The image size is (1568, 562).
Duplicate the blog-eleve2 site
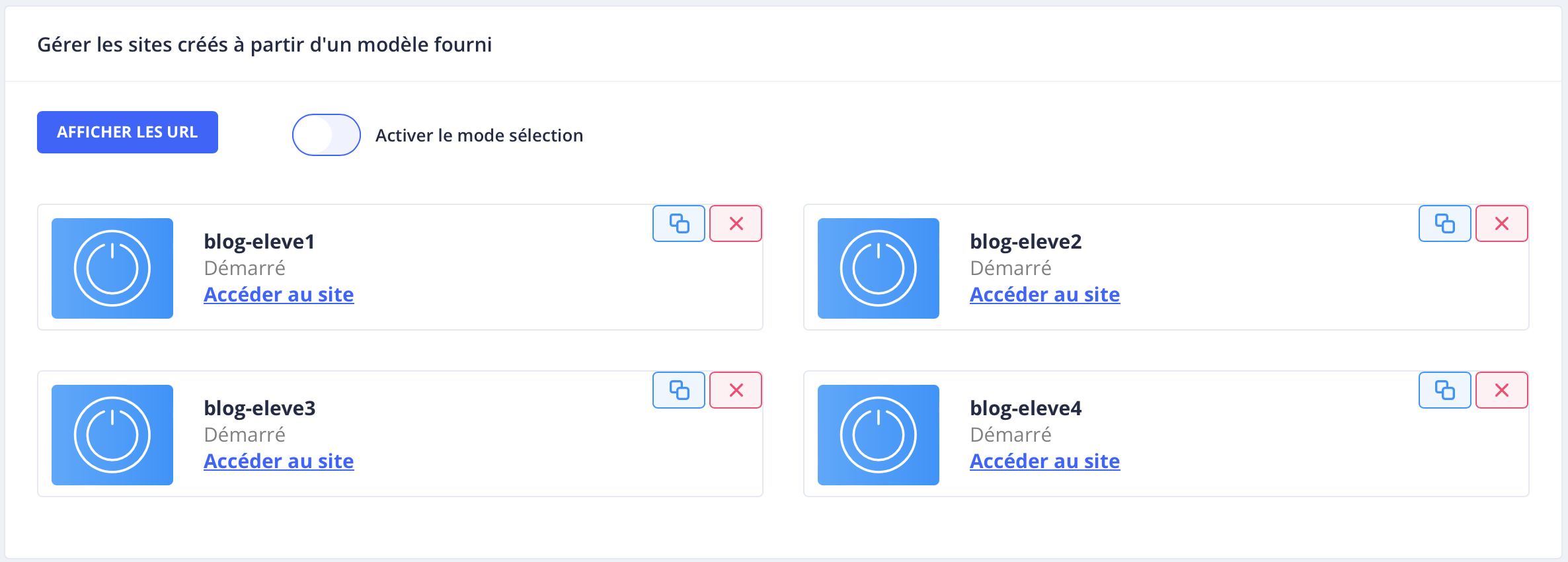point(1444,223)
